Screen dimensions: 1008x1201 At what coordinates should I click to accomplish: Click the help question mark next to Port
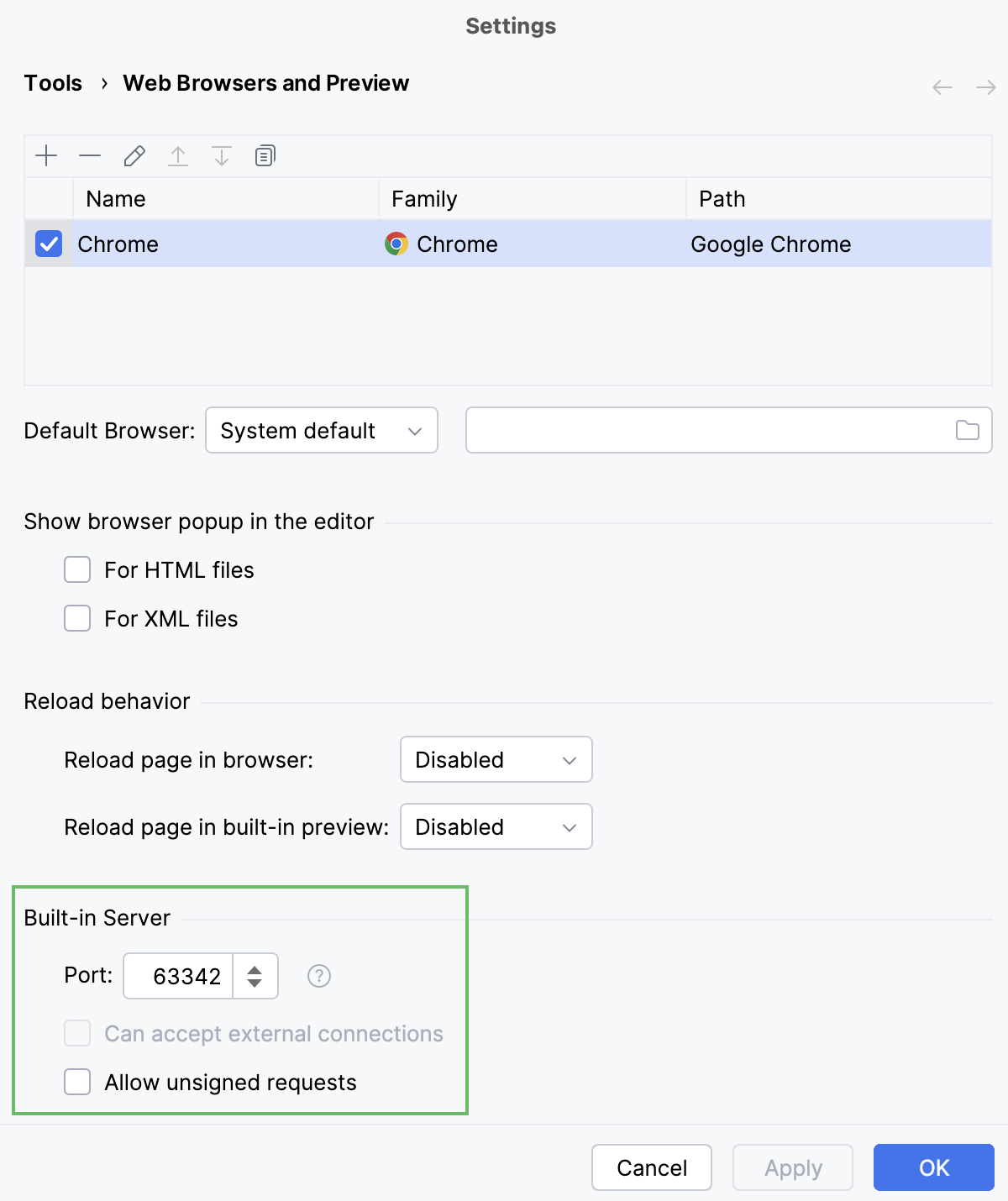tap(319, 976)
